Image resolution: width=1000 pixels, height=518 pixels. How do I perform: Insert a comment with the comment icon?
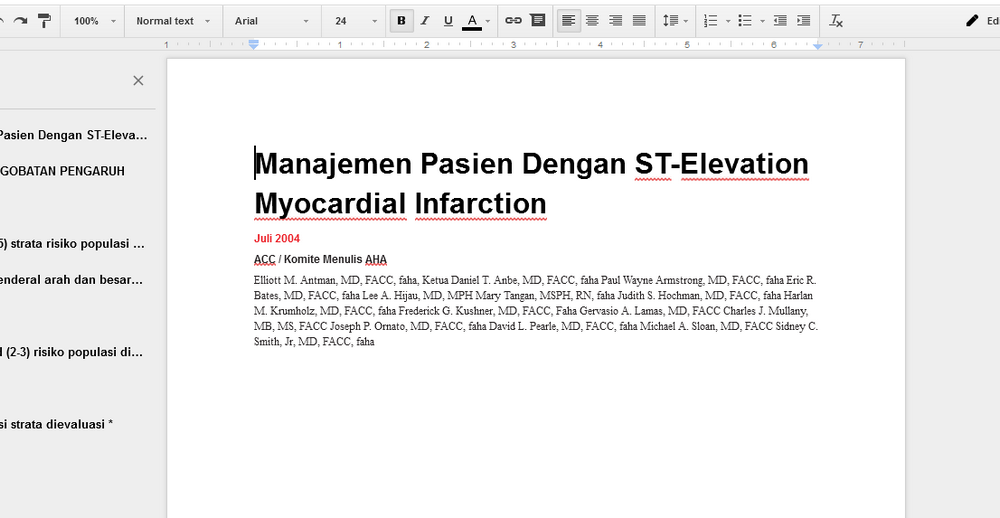(x=538, y=21)
